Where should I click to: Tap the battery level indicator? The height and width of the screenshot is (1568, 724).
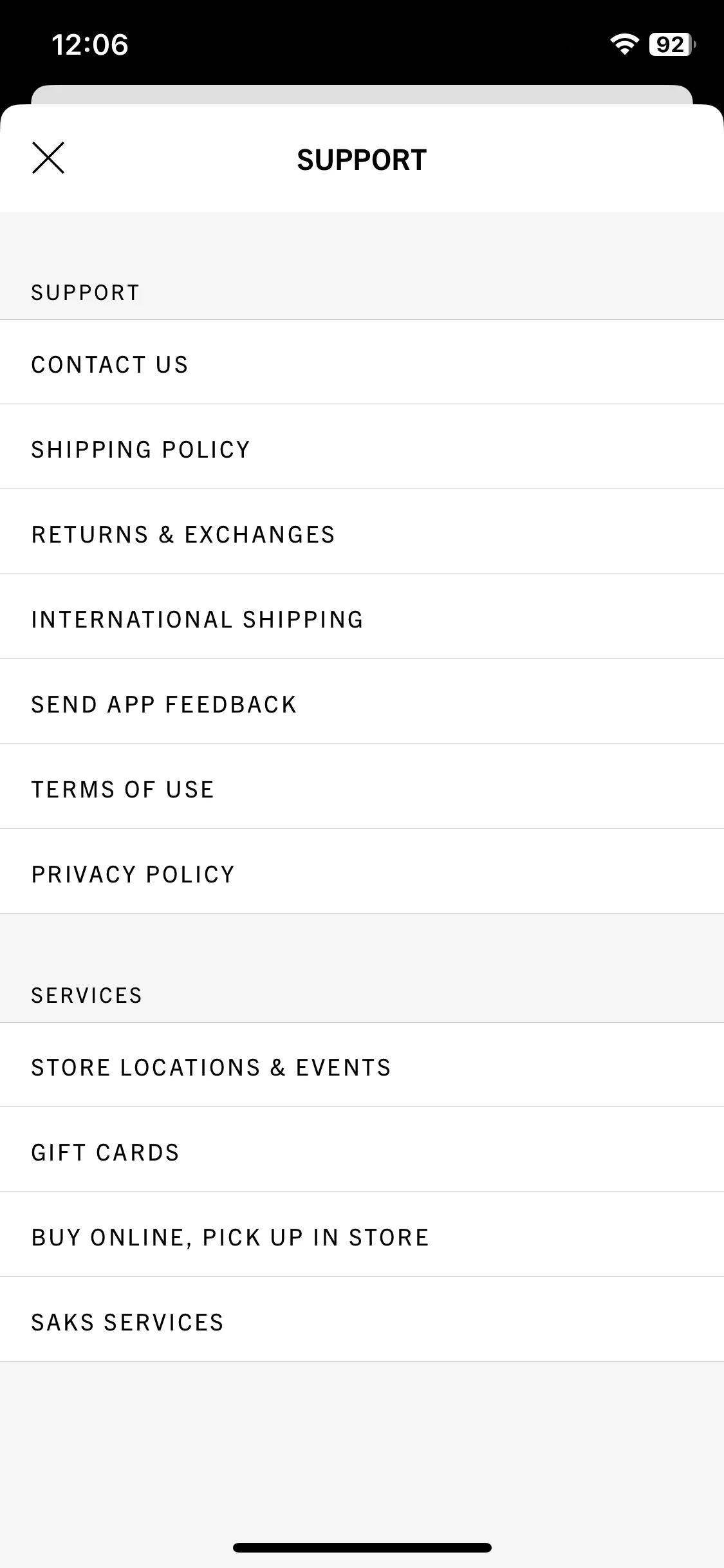(x=672, y=44)
